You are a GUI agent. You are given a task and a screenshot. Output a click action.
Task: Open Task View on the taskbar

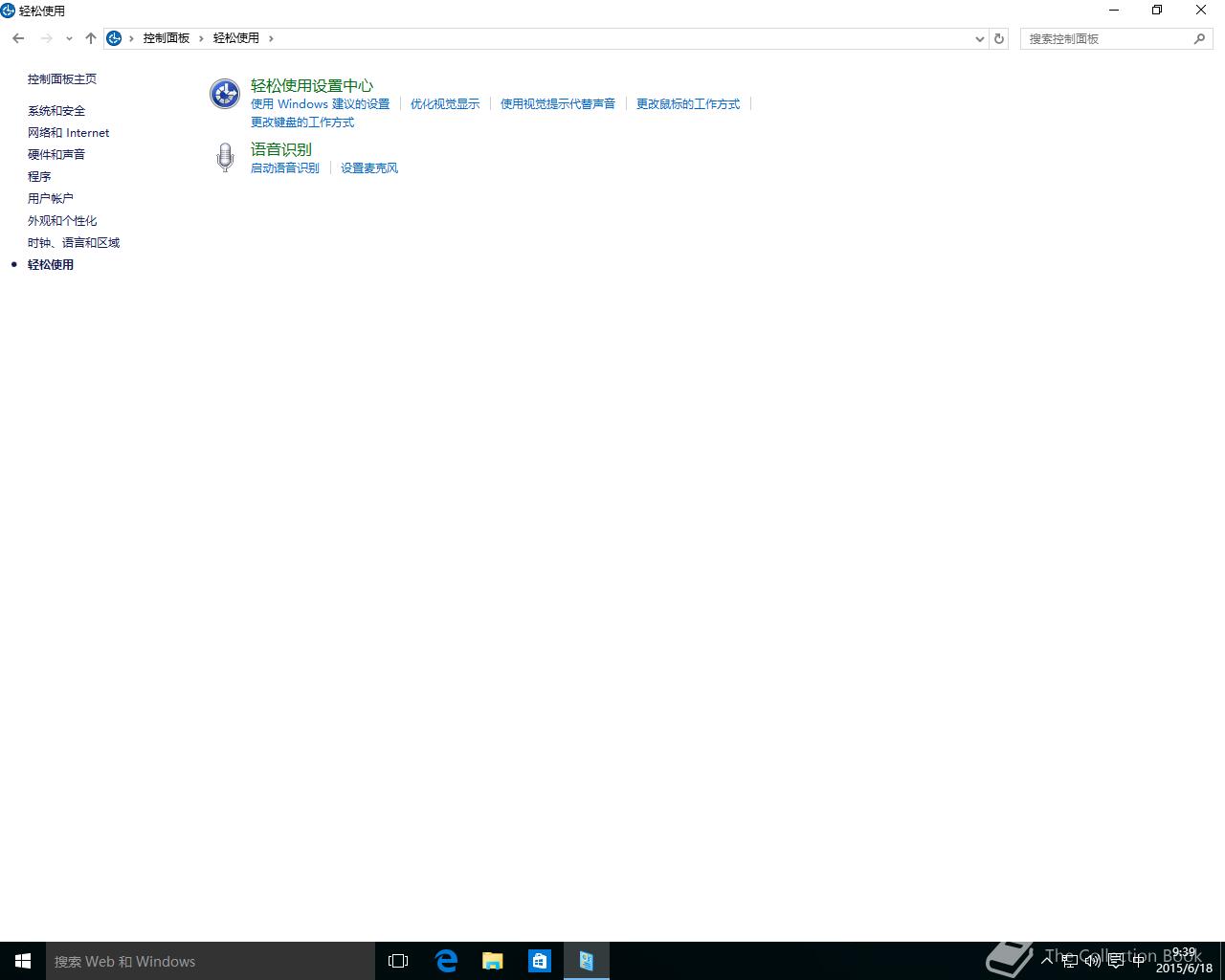pos(398,961)
